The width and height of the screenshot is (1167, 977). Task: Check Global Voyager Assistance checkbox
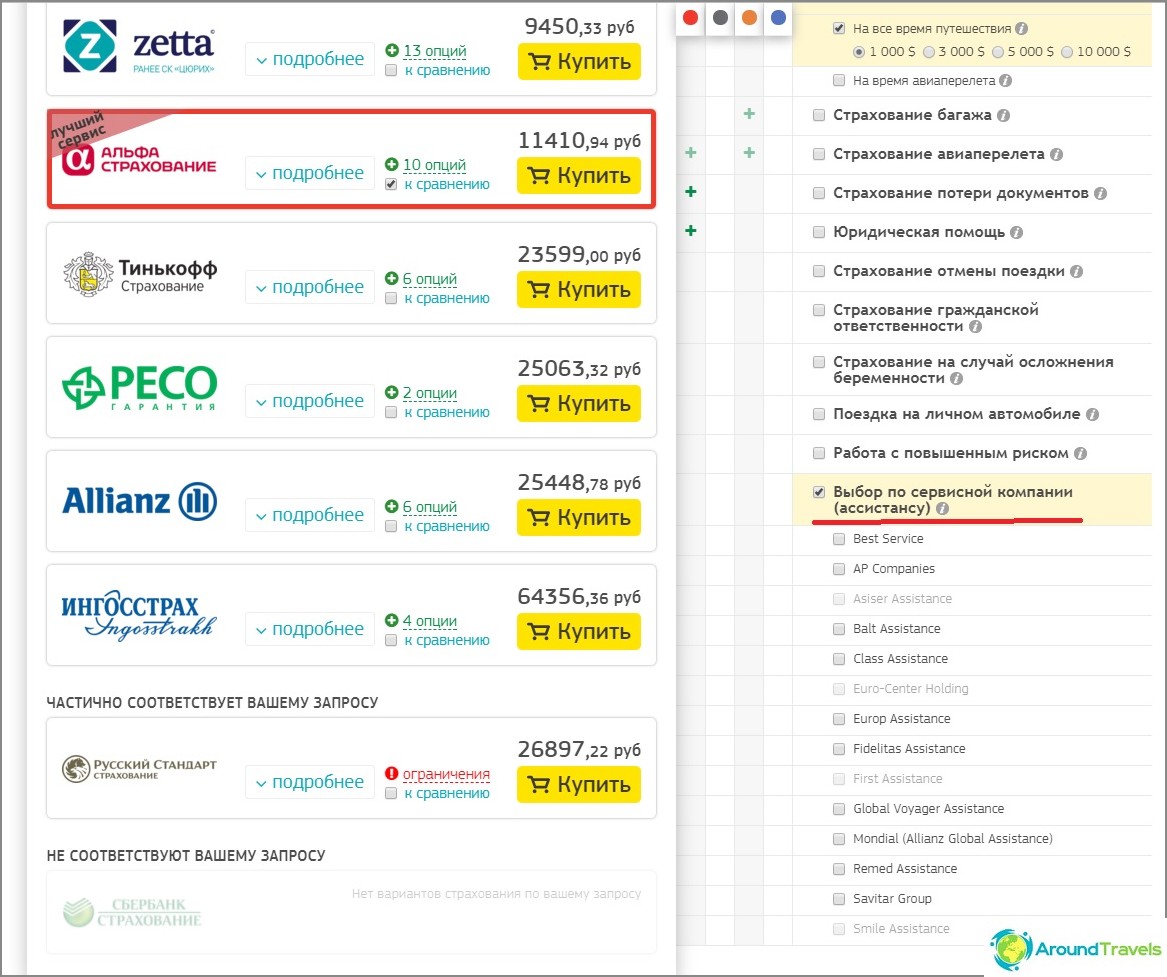[839, 809]
